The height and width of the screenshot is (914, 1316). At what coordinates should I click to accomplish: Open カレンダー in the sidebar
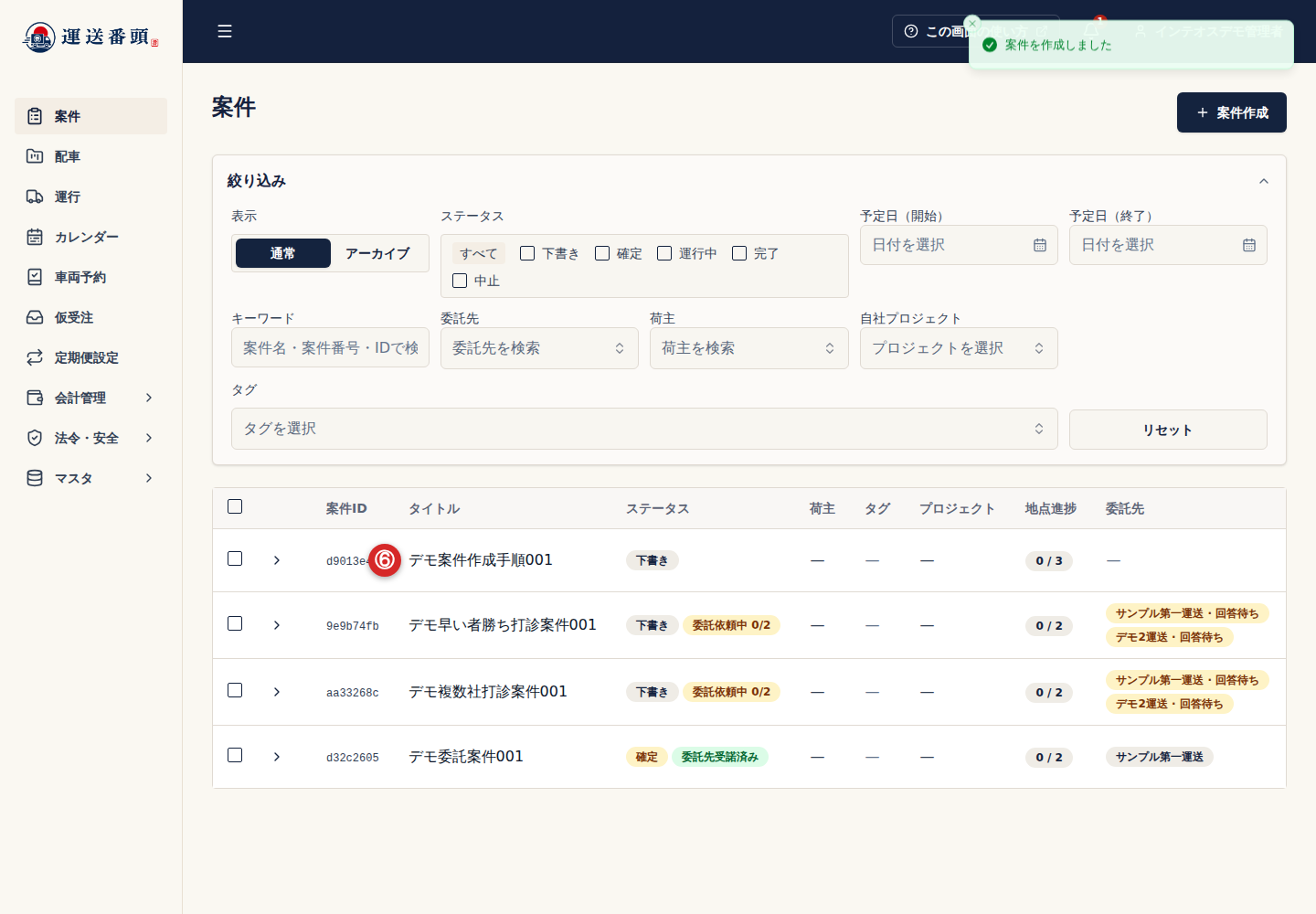click(x=90, y=237)
